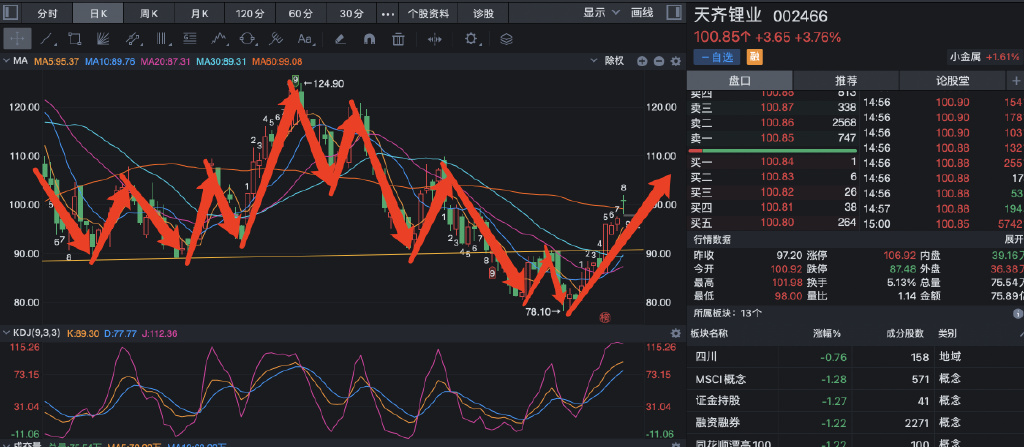The width and height of the screenshot is (1024, 447).
Task: Select the eraser tool
Action: click(x=340, y=39)
